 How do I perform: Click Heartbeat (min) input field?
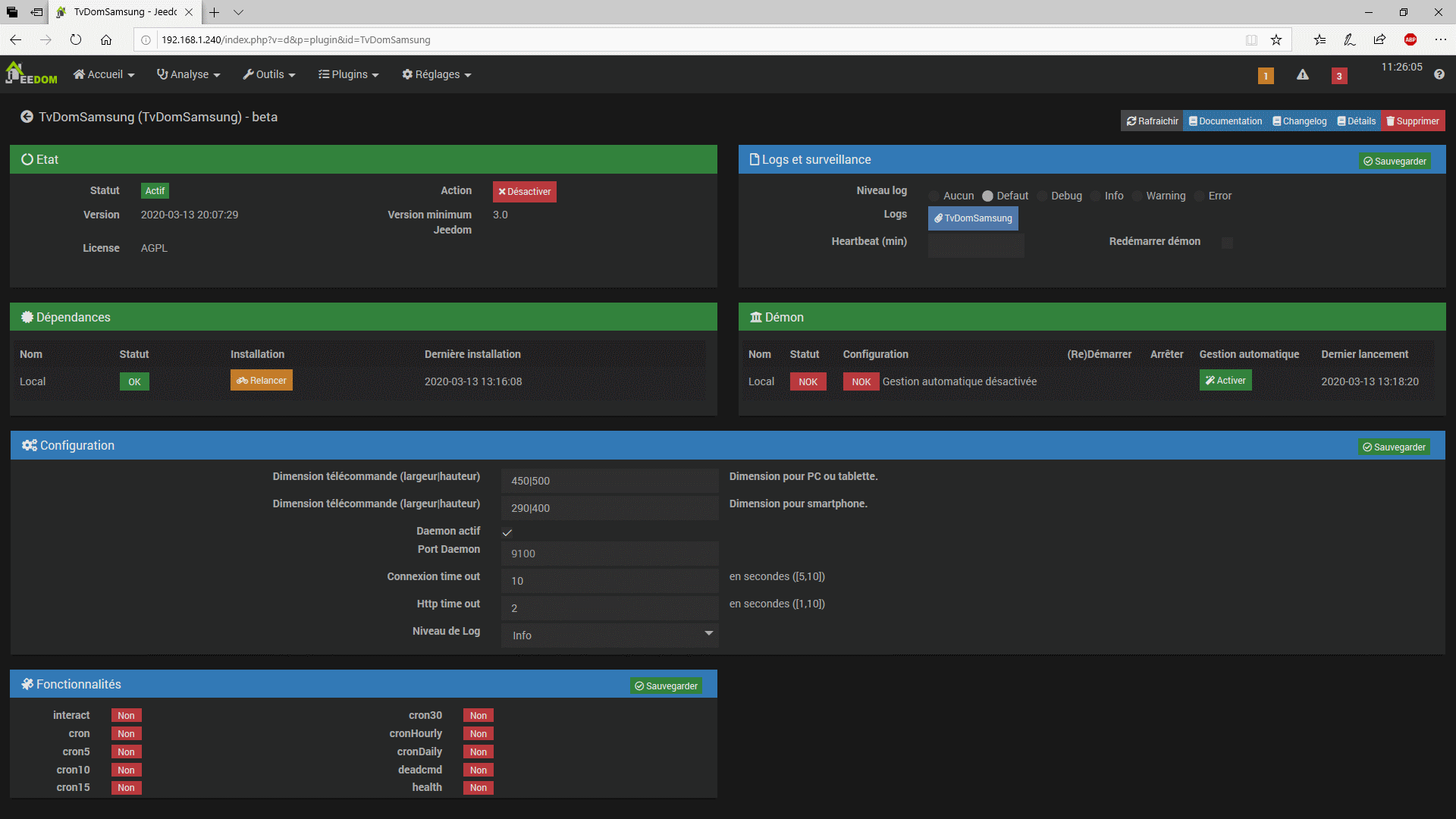click(976, 245)
